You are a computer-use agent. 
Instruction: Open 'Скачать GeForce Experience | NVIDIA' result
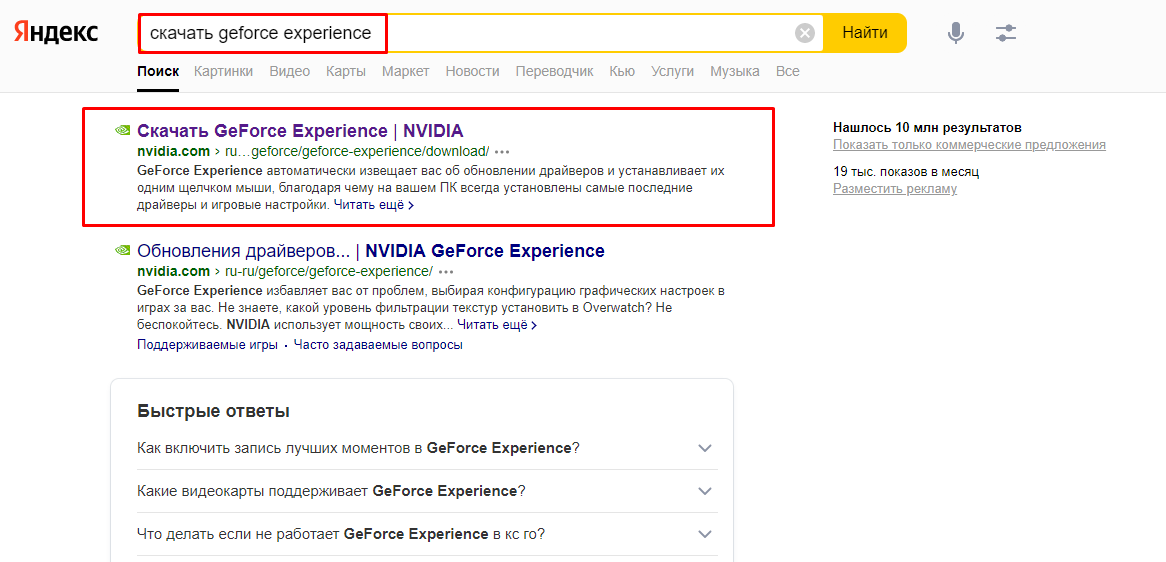point(300,132)
